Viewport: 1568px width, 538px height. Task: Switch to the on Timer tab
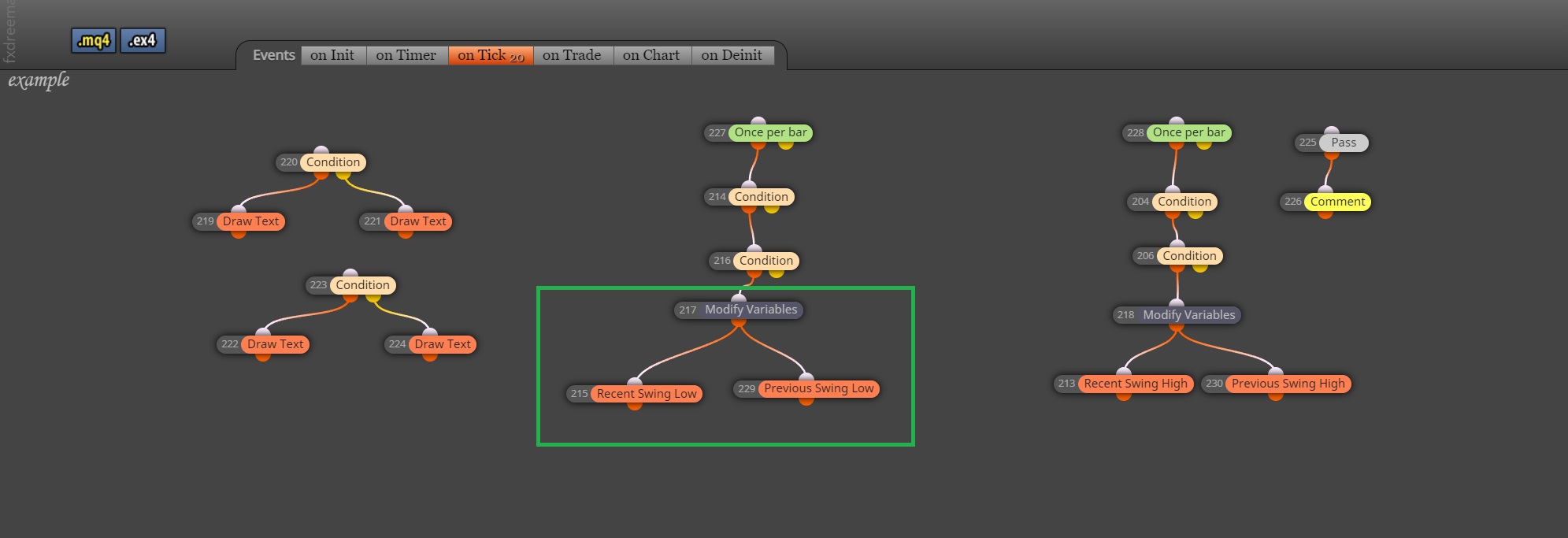tap(406, 55)
